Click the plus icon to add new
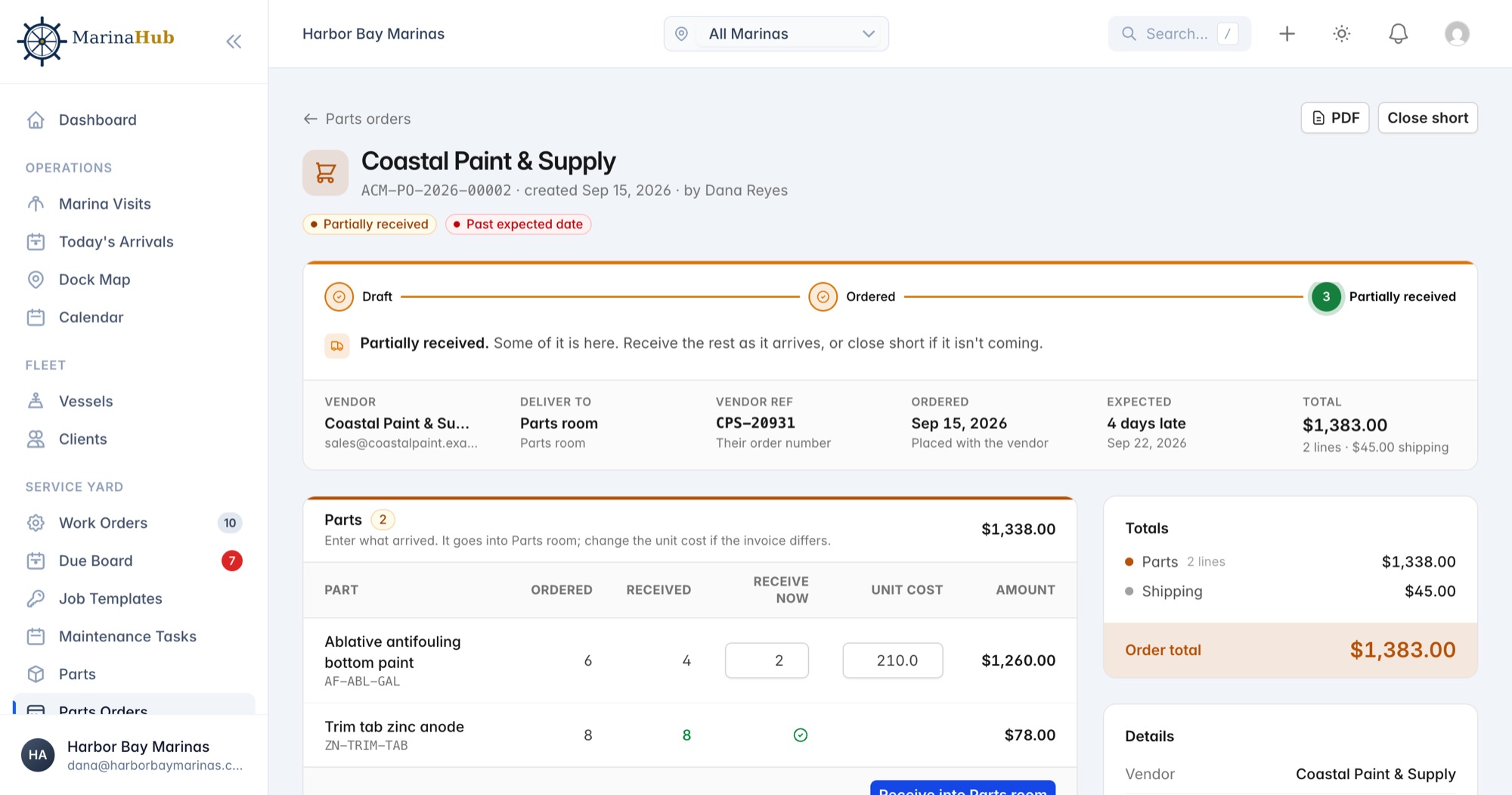 coord(1287,33)
